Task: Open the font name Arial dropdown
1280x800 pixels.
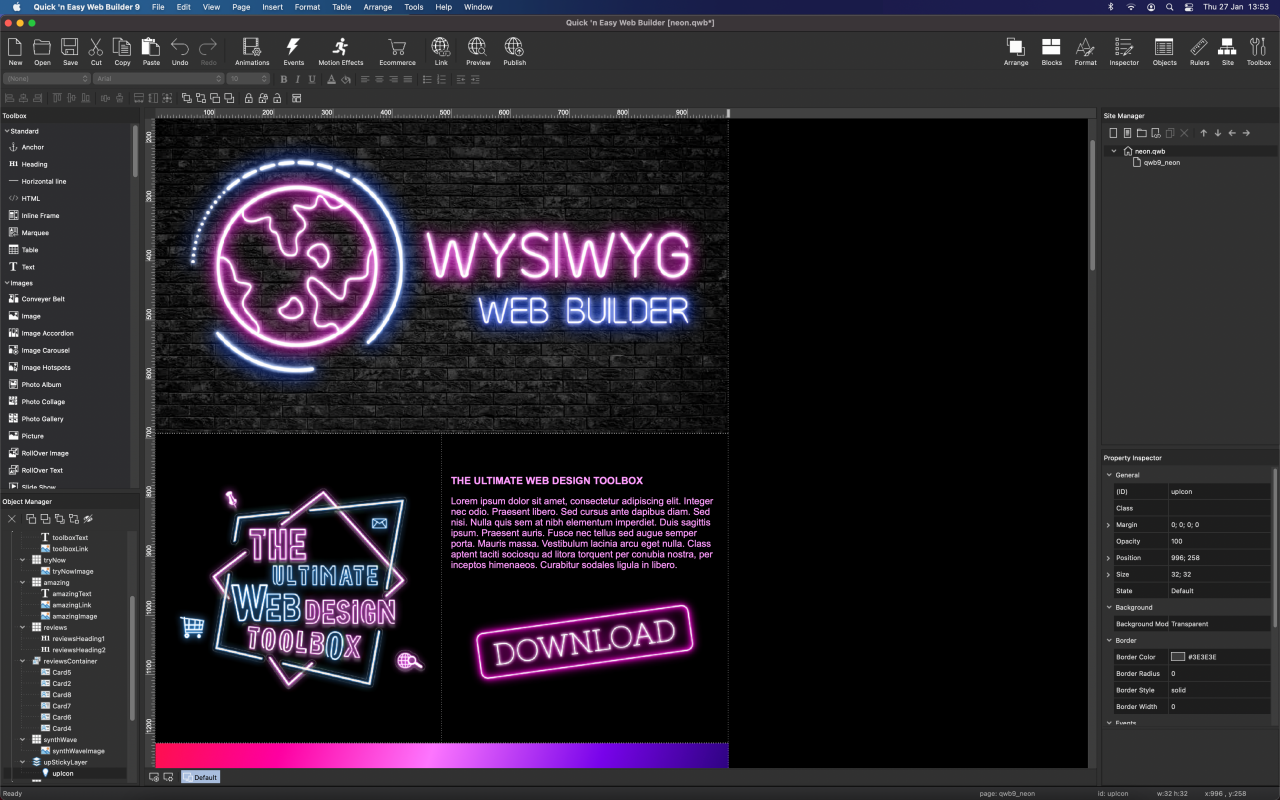Action: (x=158, y=79)
